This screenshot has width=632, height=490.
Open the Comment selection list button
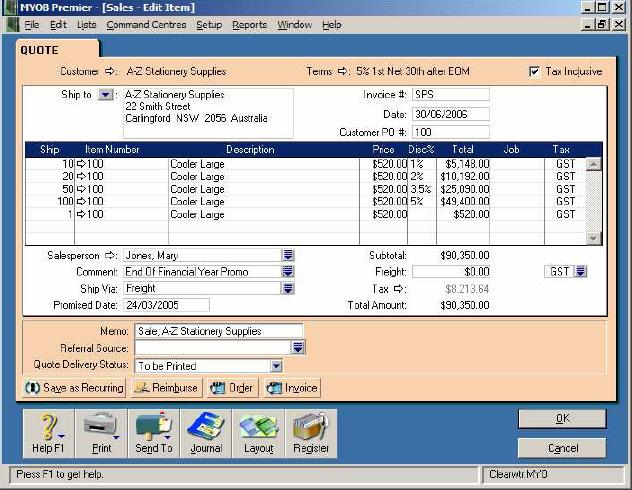(288, 272)
